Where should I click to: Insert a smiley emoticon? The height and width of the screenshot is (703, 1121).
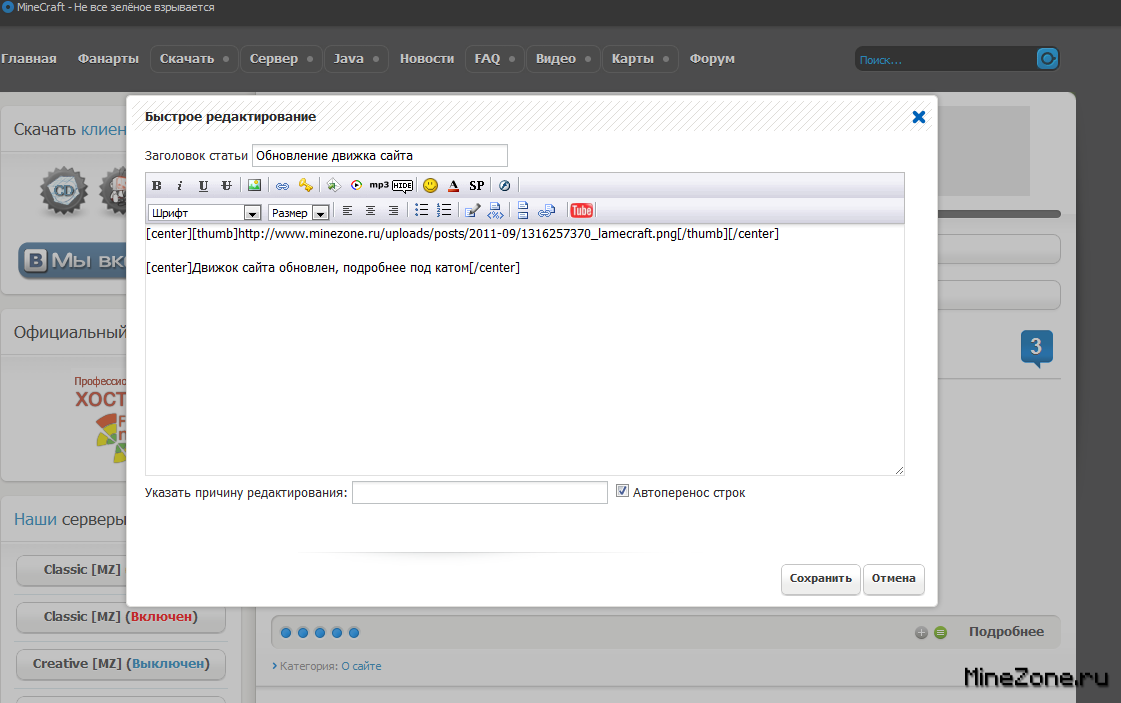[430, 186]
